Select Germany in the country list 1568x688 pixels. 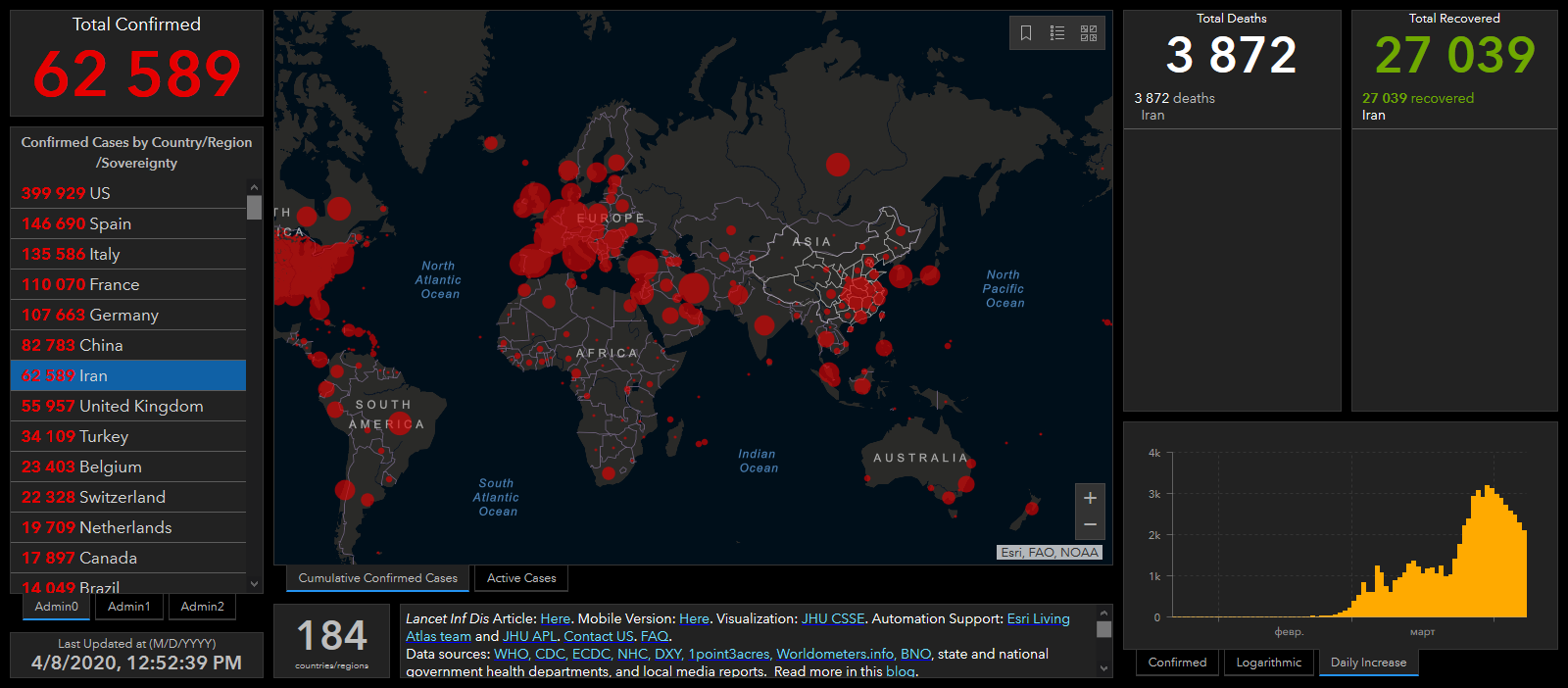click(128, 315)
